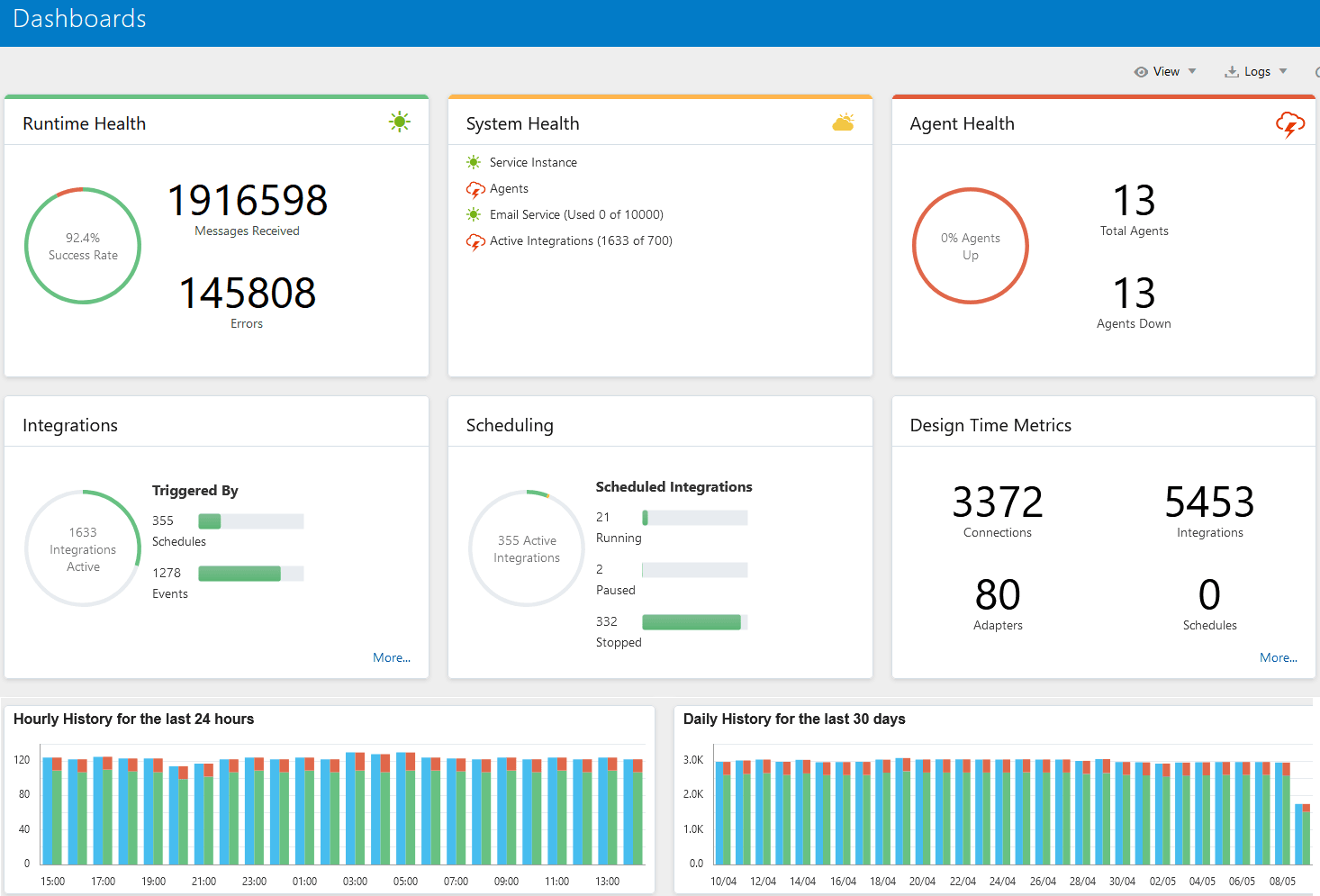Click the 92.4% Success Rate gauge

83,246
